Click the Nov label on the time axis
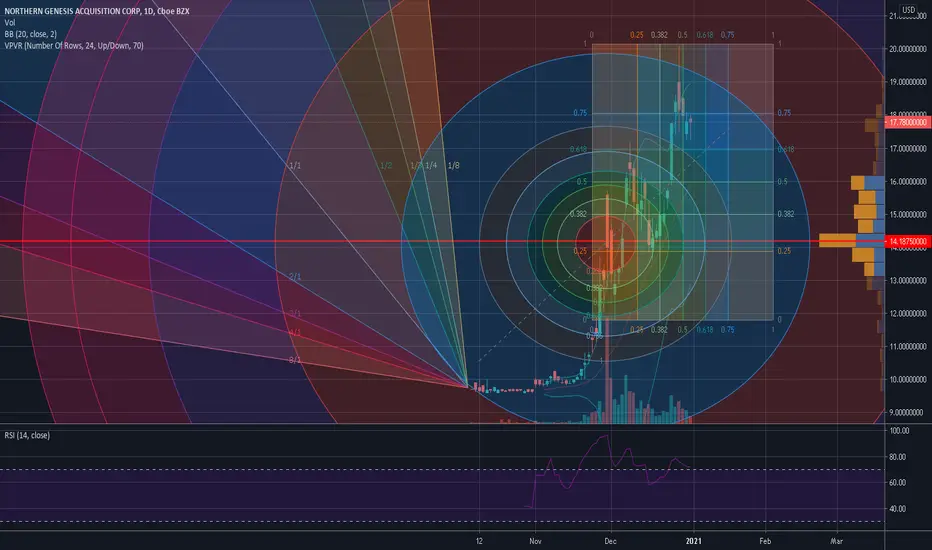 [x=536, y=541]
